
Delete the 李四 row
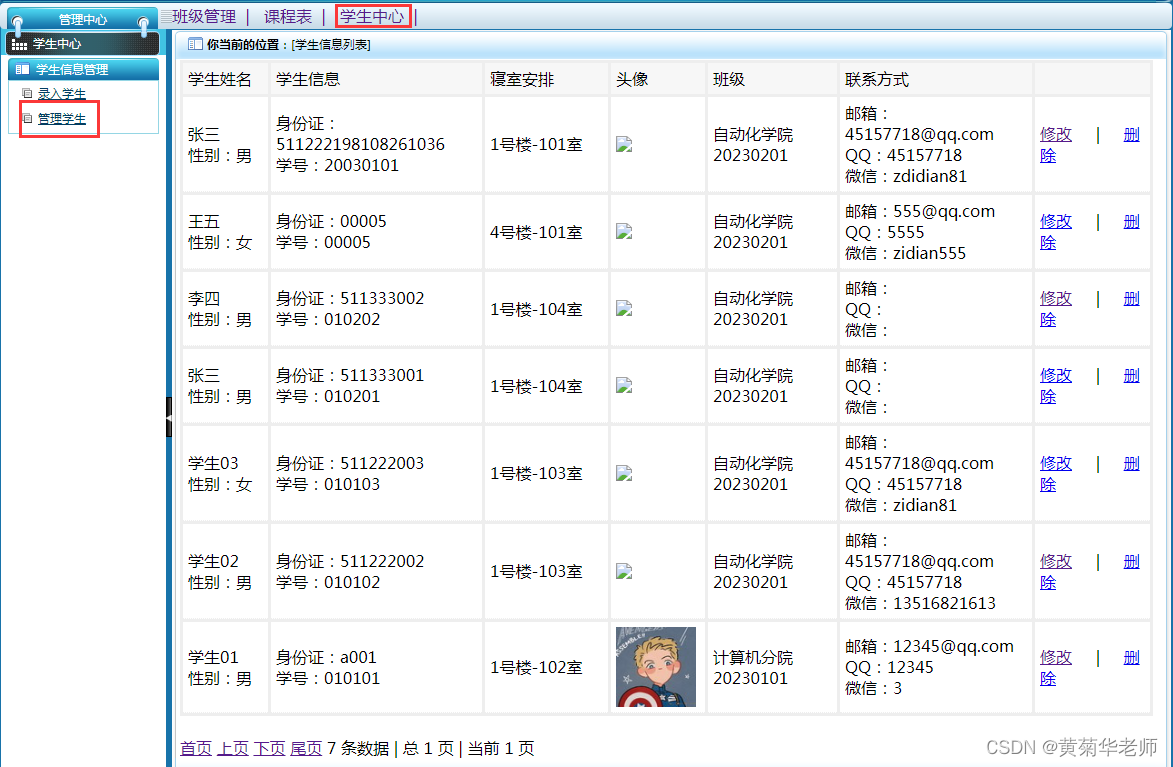click(1131, 299)
